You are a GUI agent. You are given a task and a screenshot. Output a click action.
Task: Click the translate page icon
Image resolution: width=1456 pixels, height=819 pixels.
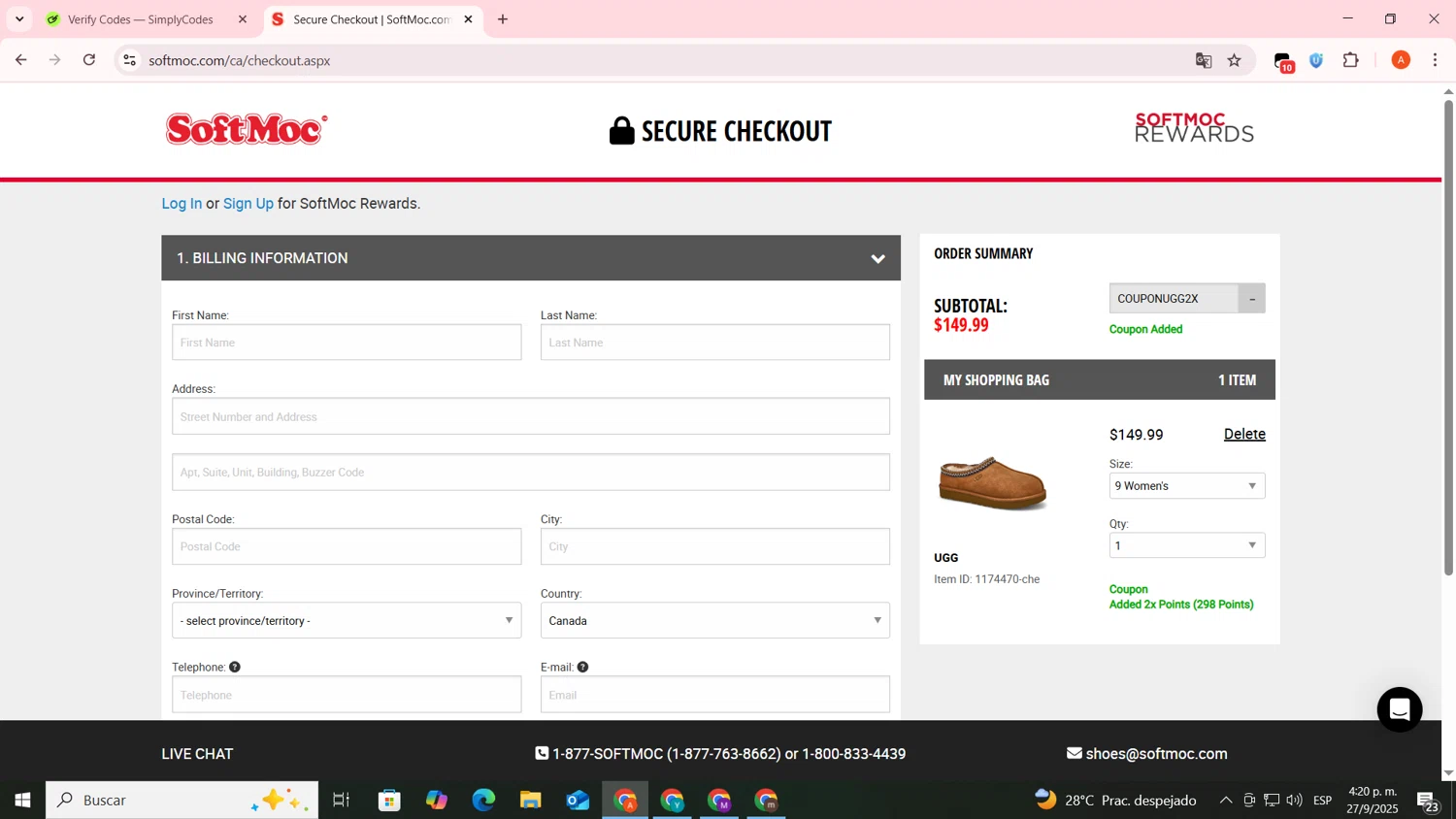click(x=1204, y=60)
